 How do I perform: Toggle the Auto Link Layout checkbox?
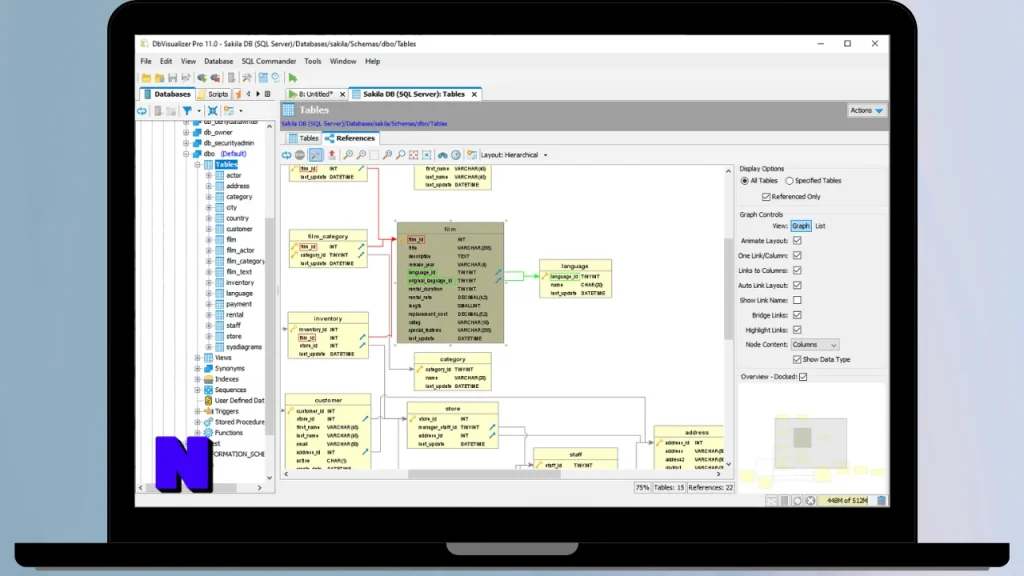click(797, 285)
